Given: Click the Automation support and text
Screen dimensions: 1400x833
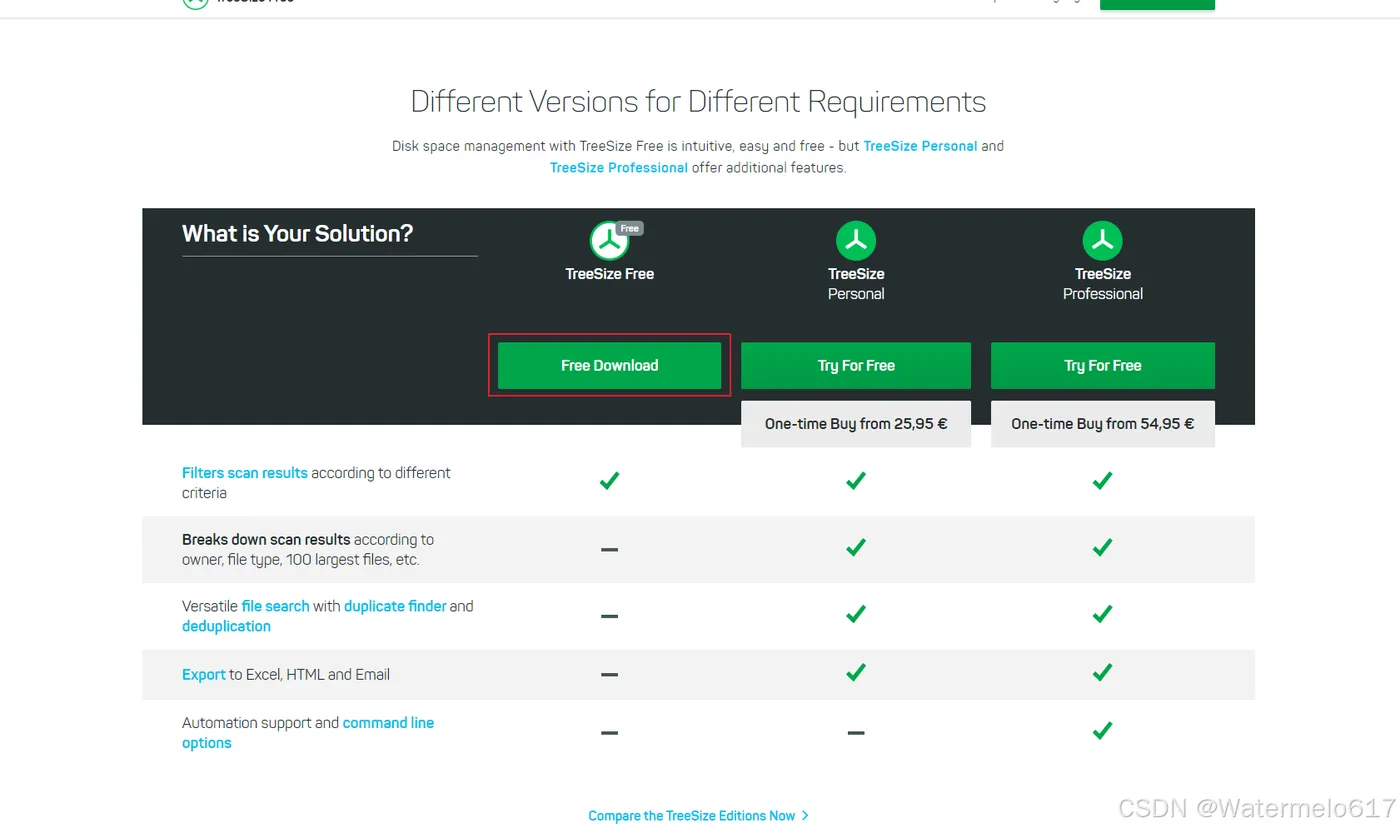Looking at the screenshot, I should coord(260,723).
